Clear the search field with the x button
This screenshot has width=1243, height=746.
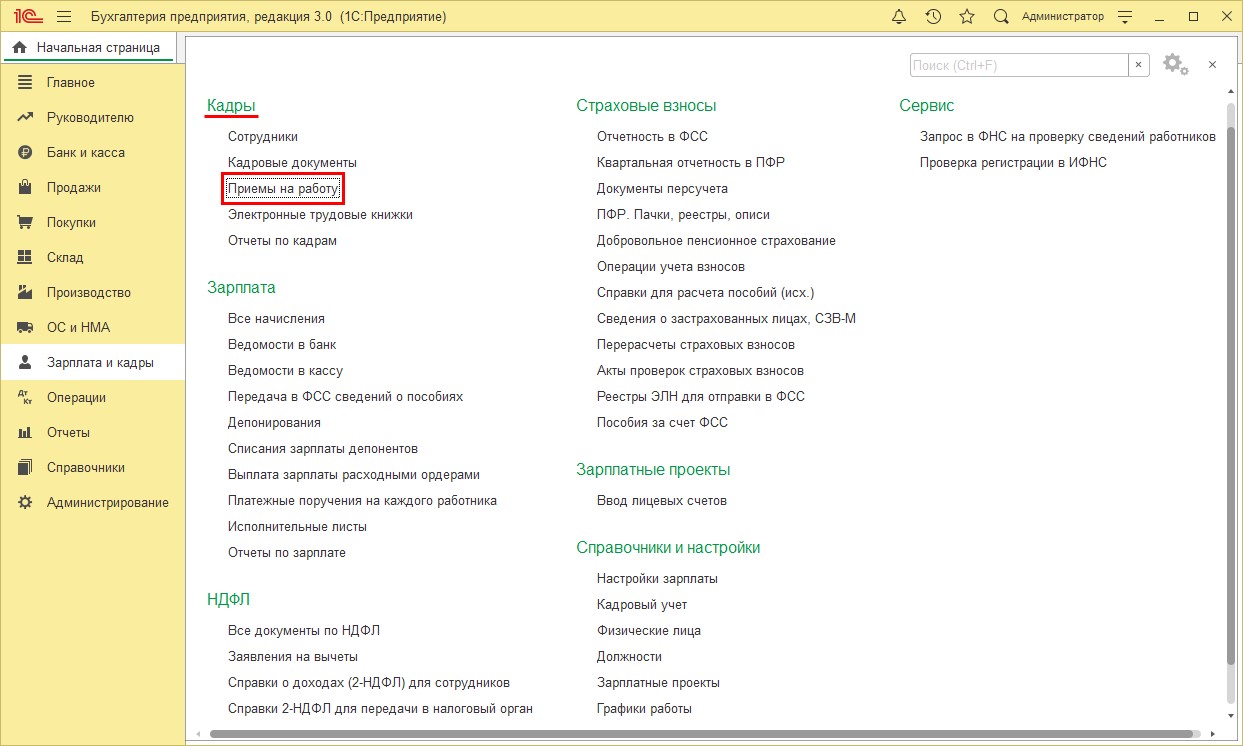(1139, 65)
